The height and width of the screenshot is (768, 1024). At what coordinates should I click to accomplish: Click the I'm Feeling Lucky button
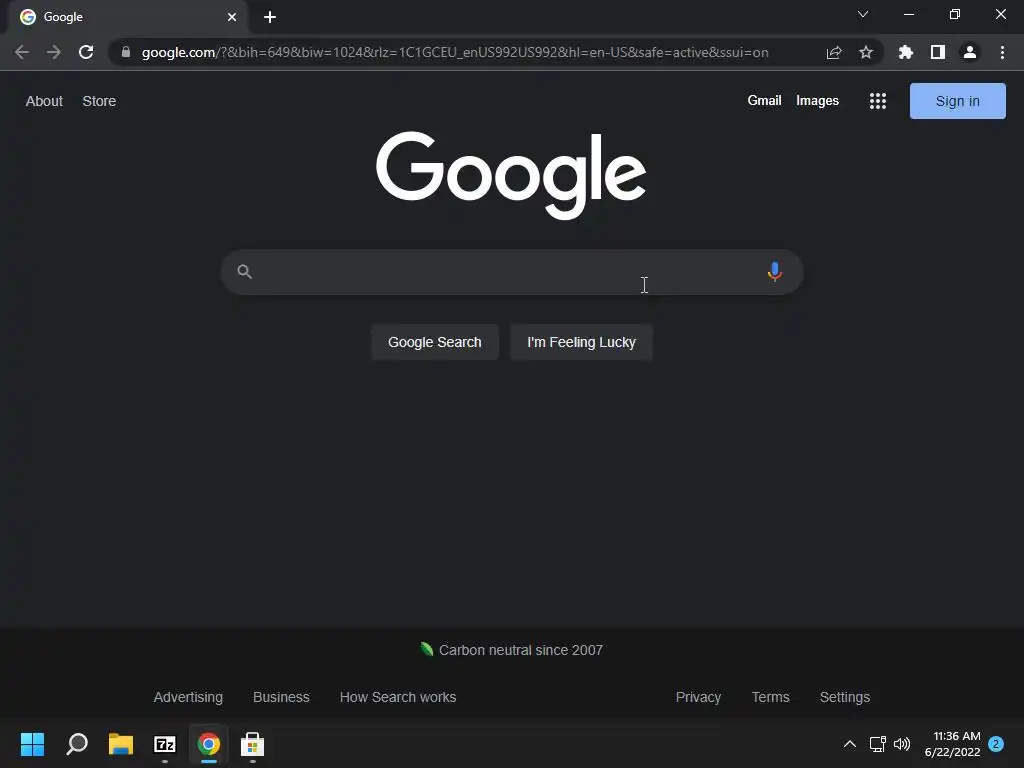(x=581, y=342)
